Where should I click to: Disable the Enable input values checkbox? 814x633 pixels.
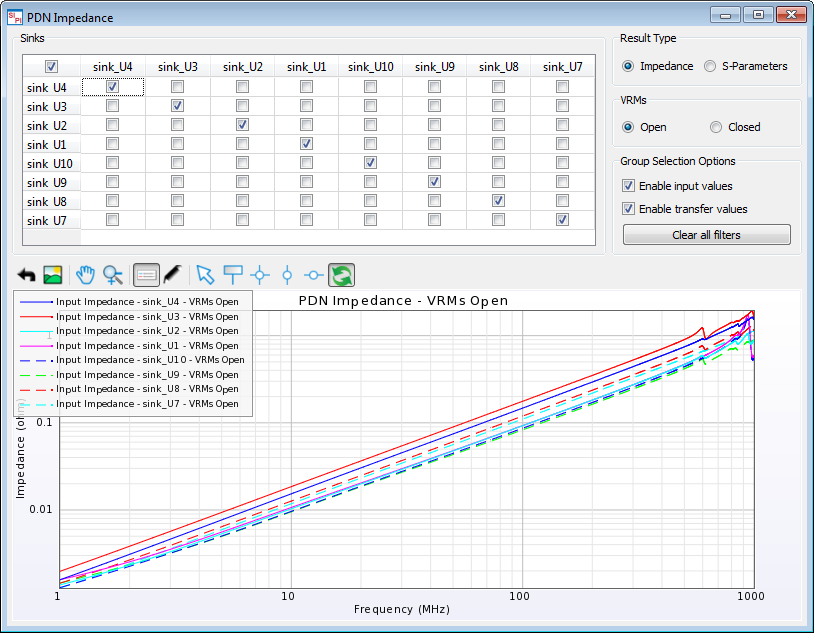click(629, 186)
